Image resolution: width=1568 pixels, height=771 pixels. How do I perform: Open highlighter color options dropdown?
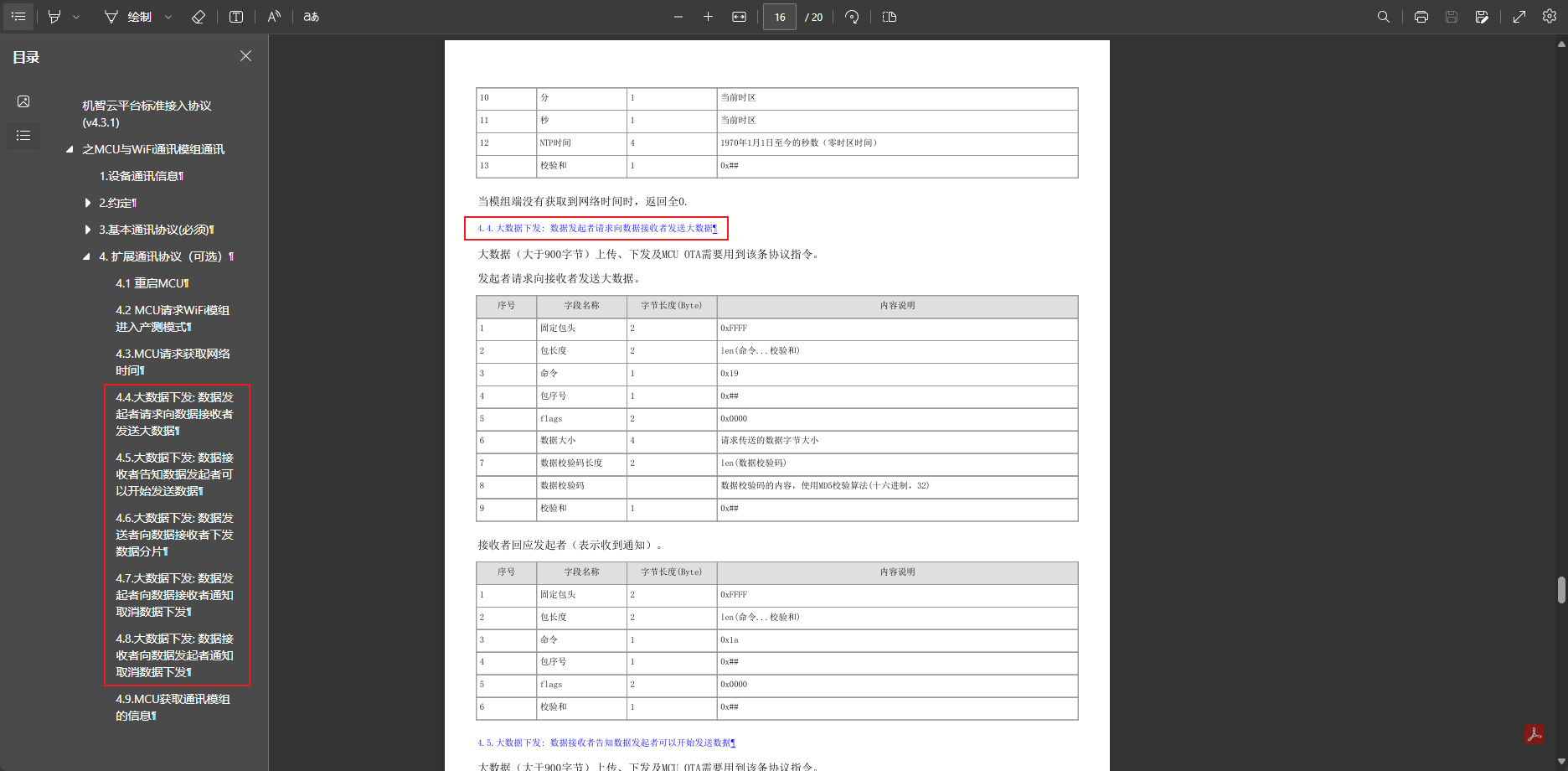(76, 17)
